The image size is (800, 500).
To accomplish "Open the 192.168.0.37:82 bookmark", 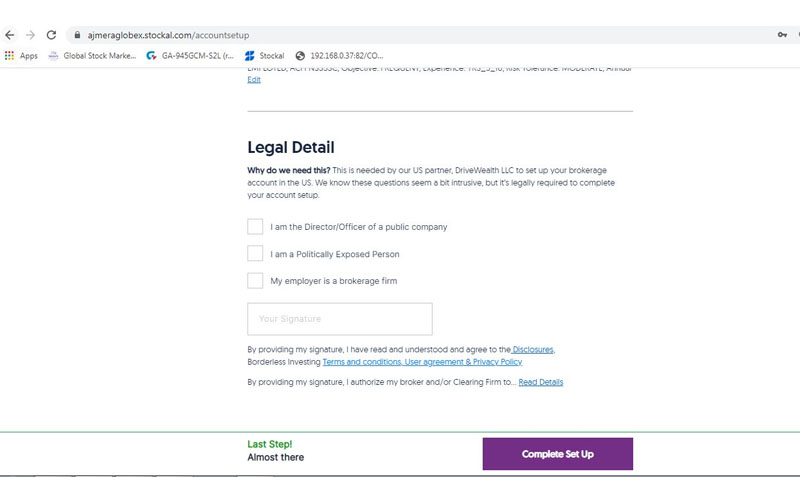I will point(339,56).
